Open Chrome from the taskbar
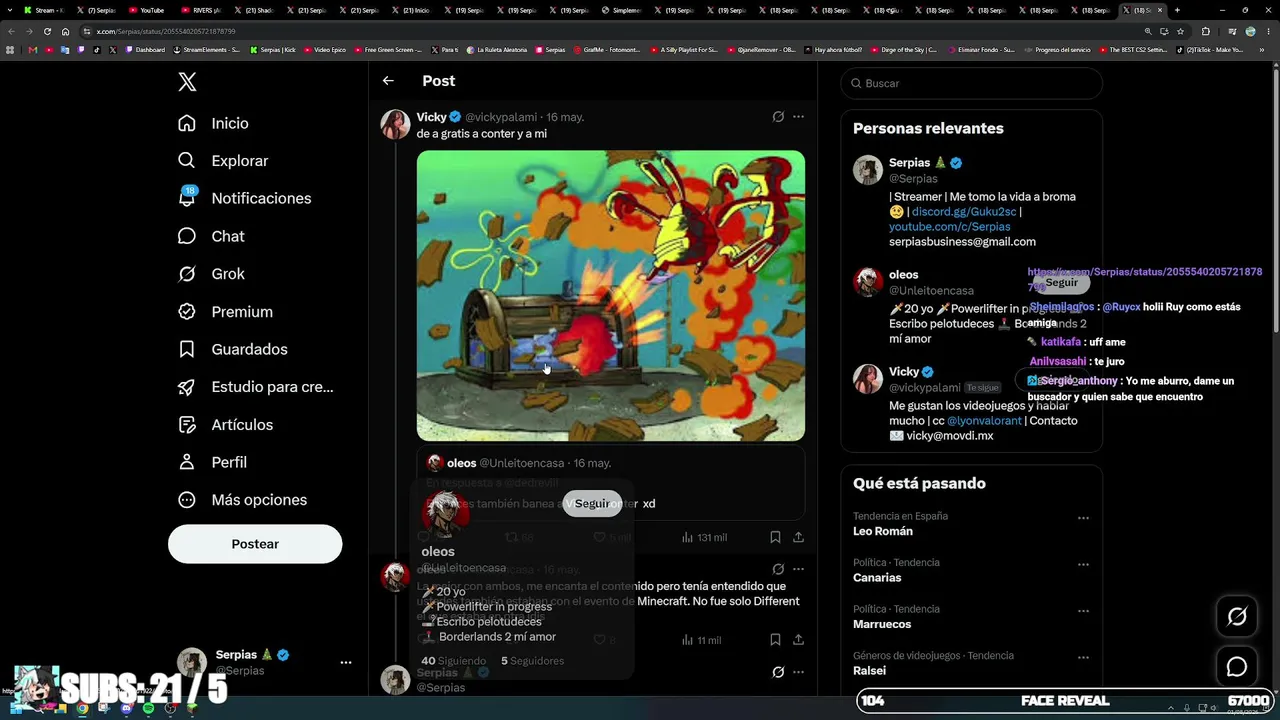The width and height of the screenshot is (1280, 720). click(82, 709)
